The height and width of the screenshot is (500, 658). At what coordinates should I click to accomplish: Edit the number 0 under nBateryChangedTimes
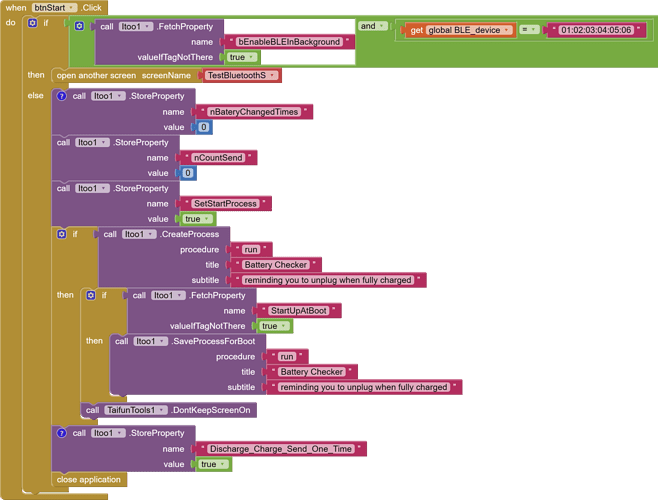204,127
